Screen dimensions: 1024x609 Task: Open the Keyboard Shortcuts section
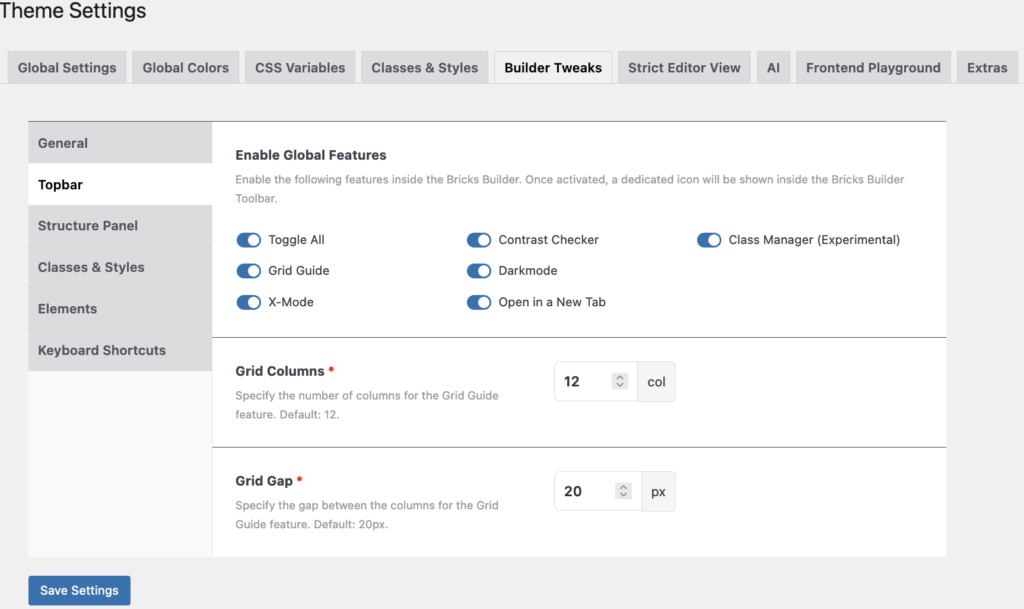[x=101, y=350]
